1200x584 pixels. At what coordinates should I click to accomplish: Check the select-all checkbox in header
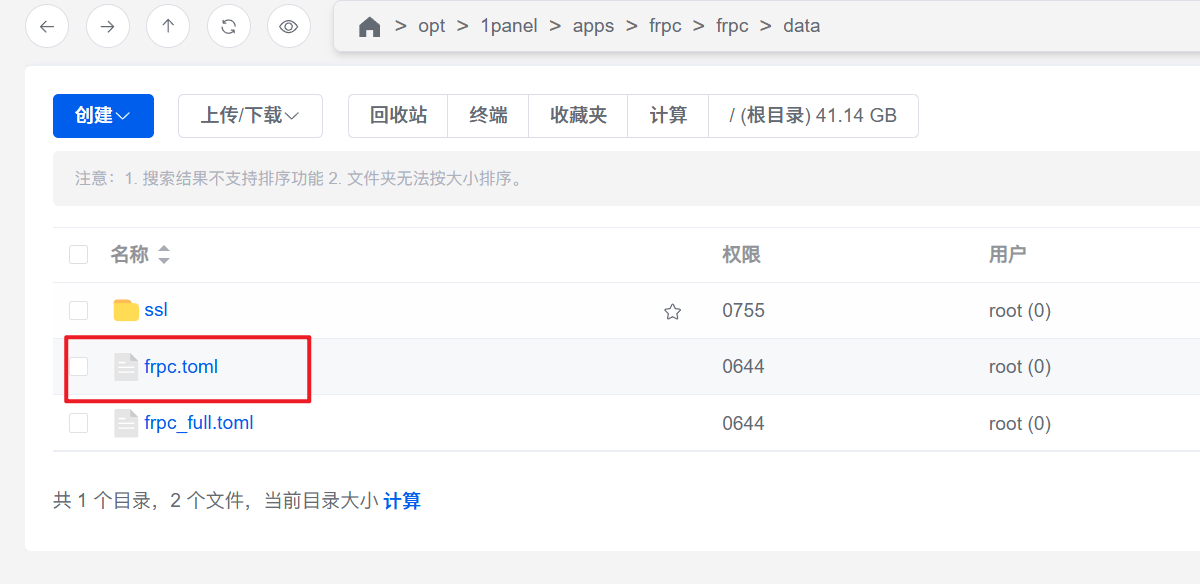point(79,255)
